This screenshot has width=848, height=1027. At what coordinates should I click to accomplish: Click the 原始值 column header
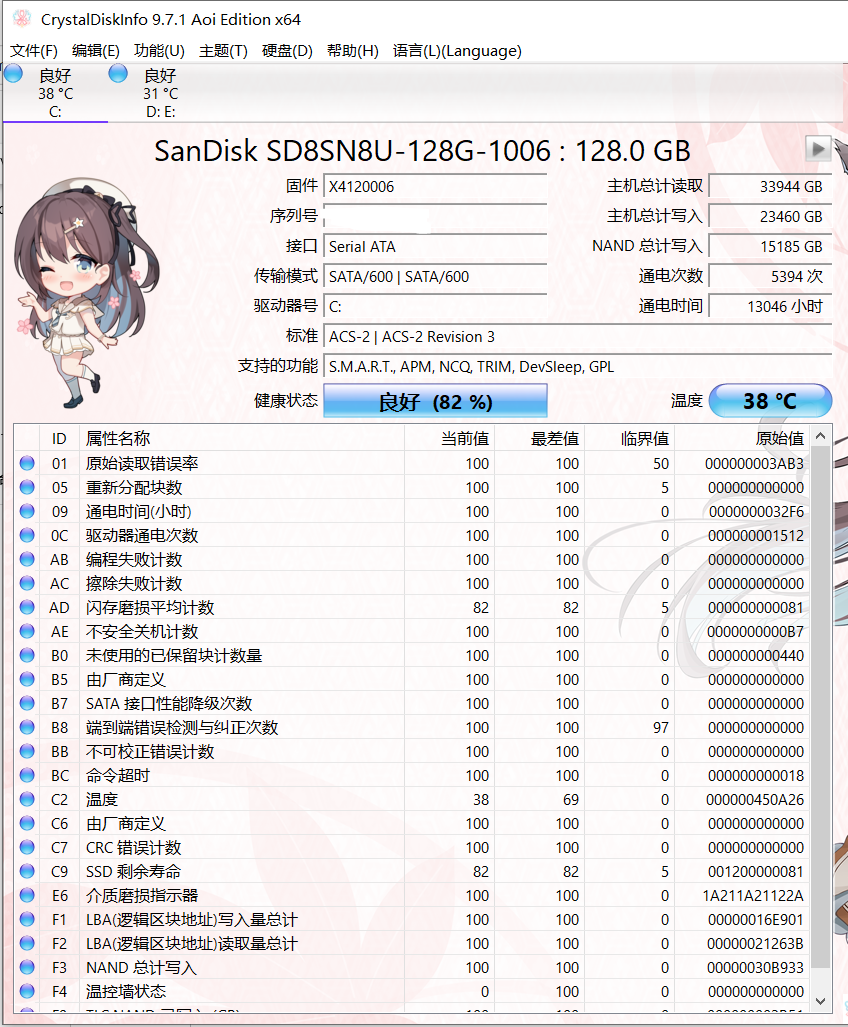pyautogui.click(x=742, y=438)
